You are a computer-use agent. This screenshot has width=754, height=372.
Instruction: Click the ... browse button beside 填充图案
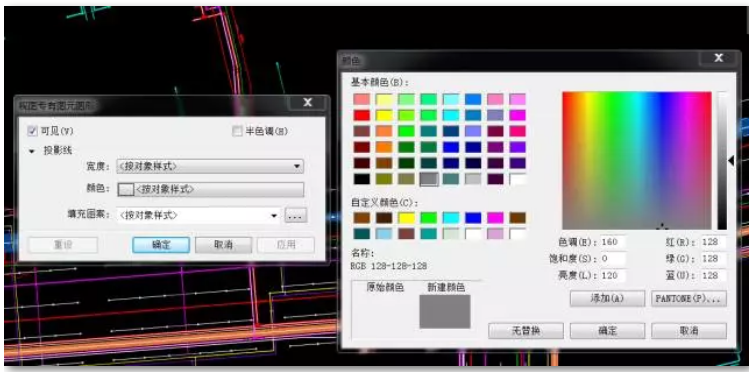(x=296, y=216)
